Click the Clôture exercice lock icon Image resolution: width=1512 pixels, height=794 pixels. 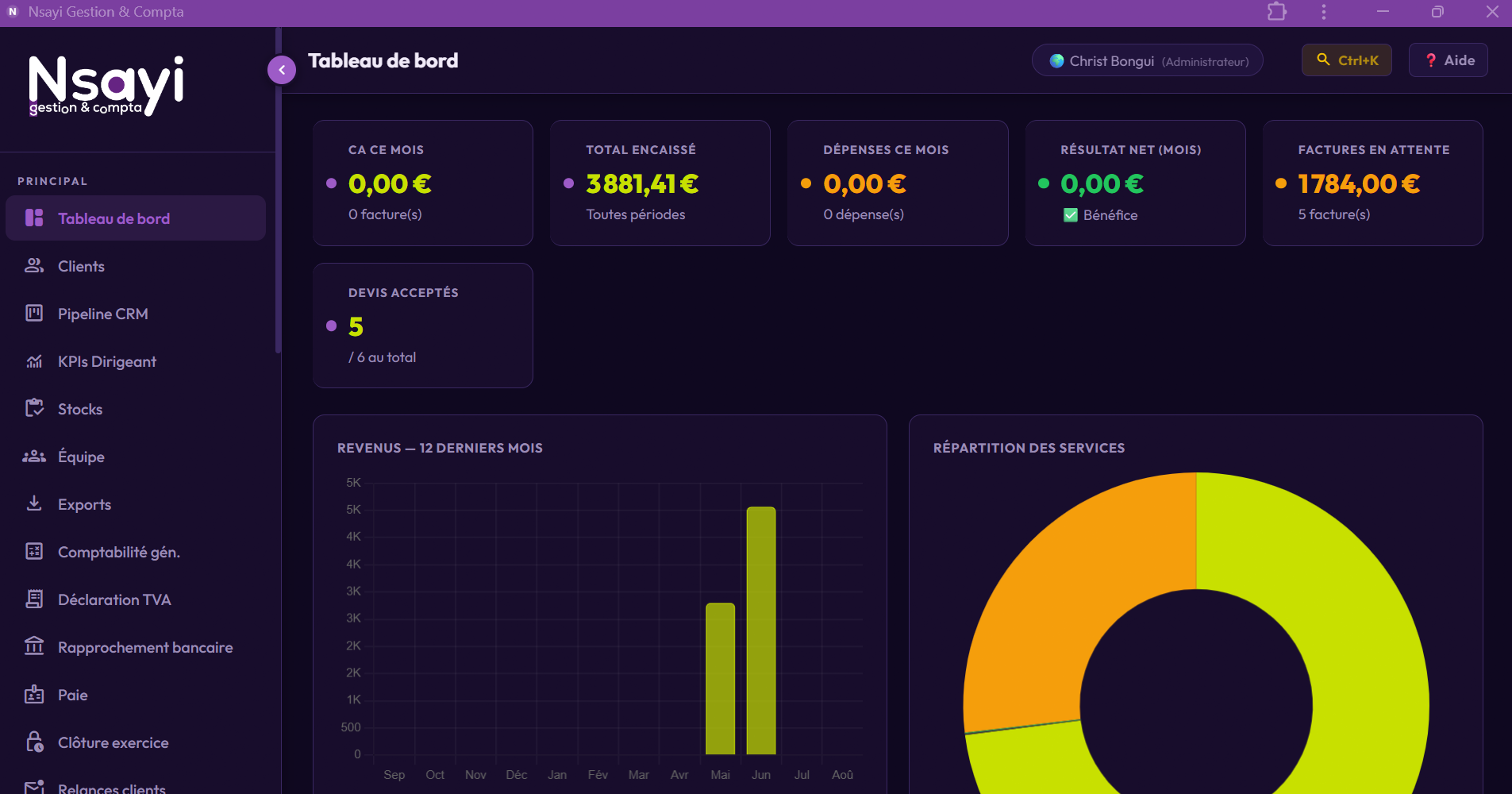[34, 742]
